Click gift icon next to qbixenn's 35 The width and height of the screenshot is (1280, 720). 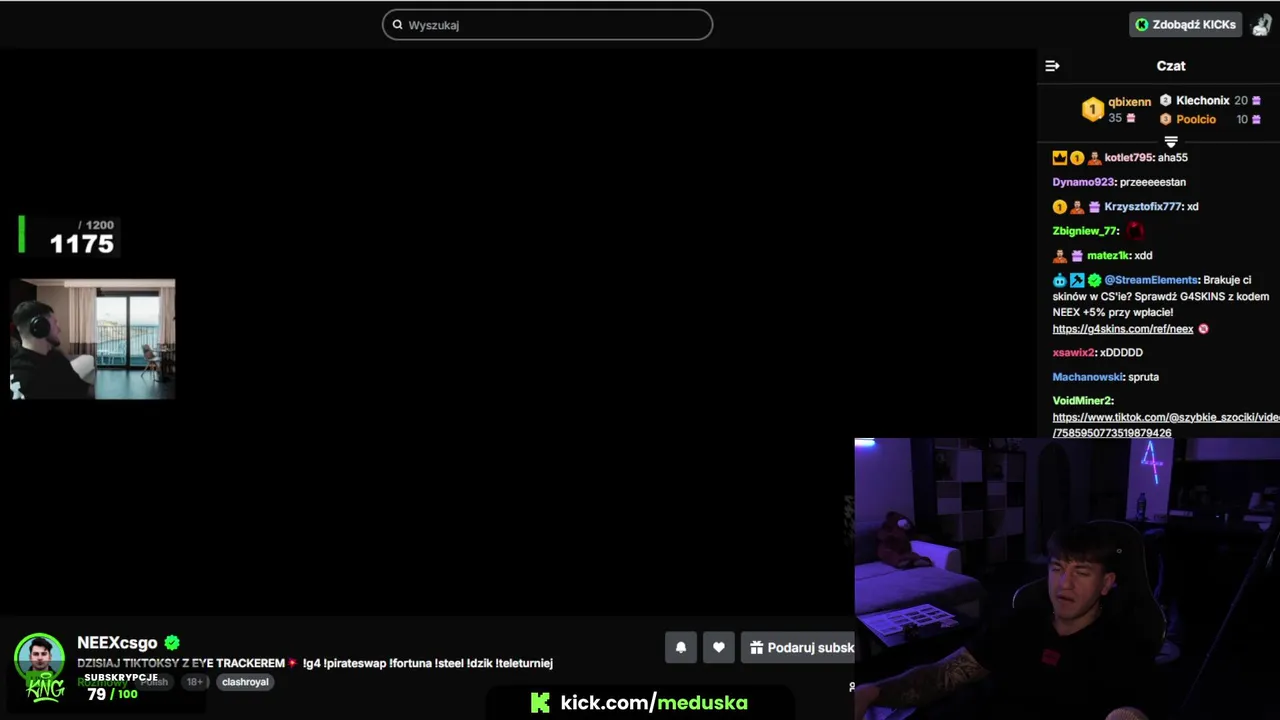click(1131, 118)
